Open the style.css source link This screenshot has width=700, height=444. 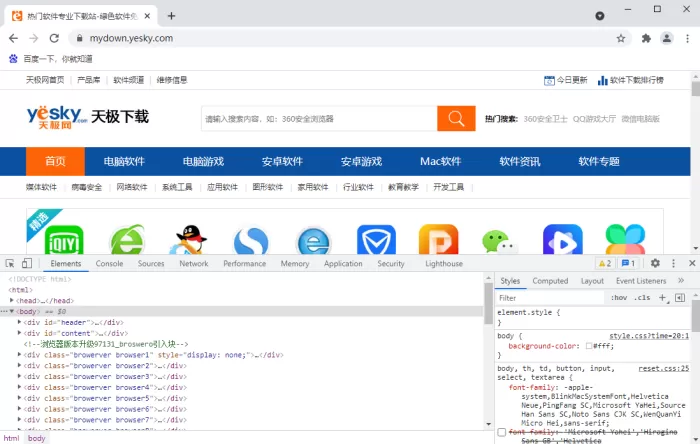[x=649, y=336]
